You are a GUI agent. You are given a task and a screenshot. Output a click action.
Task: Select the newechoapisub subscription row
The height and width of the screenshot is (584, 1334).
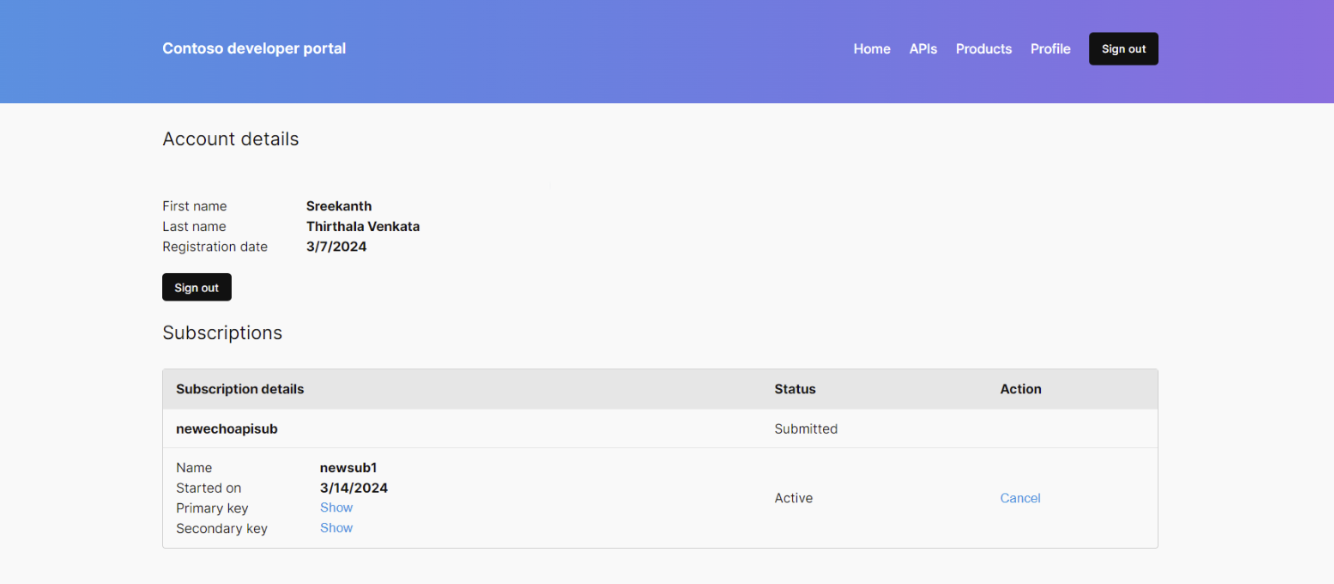coord(227,428)
